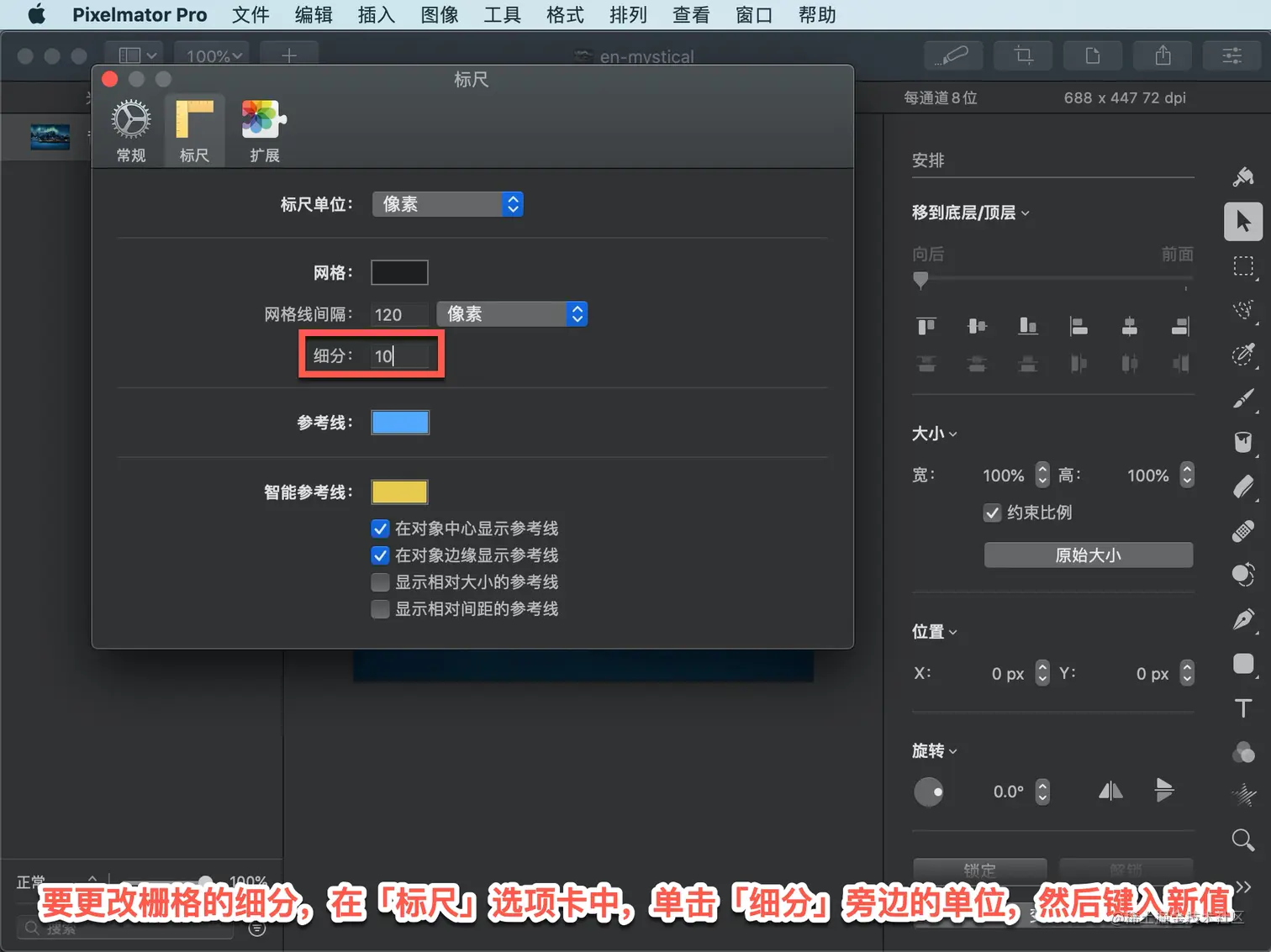
Task: Click the adjustments sliders toolbar icon
Action: [1232, 55]
